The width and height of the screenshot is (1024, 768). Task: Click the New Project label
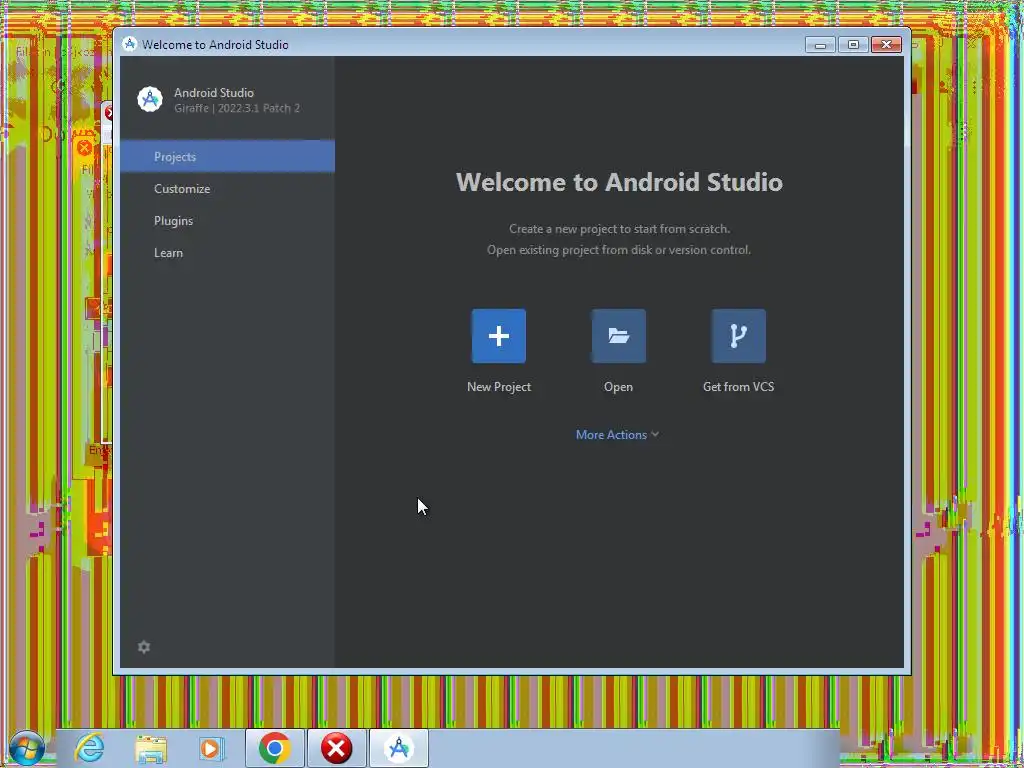(x=499, y=387)
